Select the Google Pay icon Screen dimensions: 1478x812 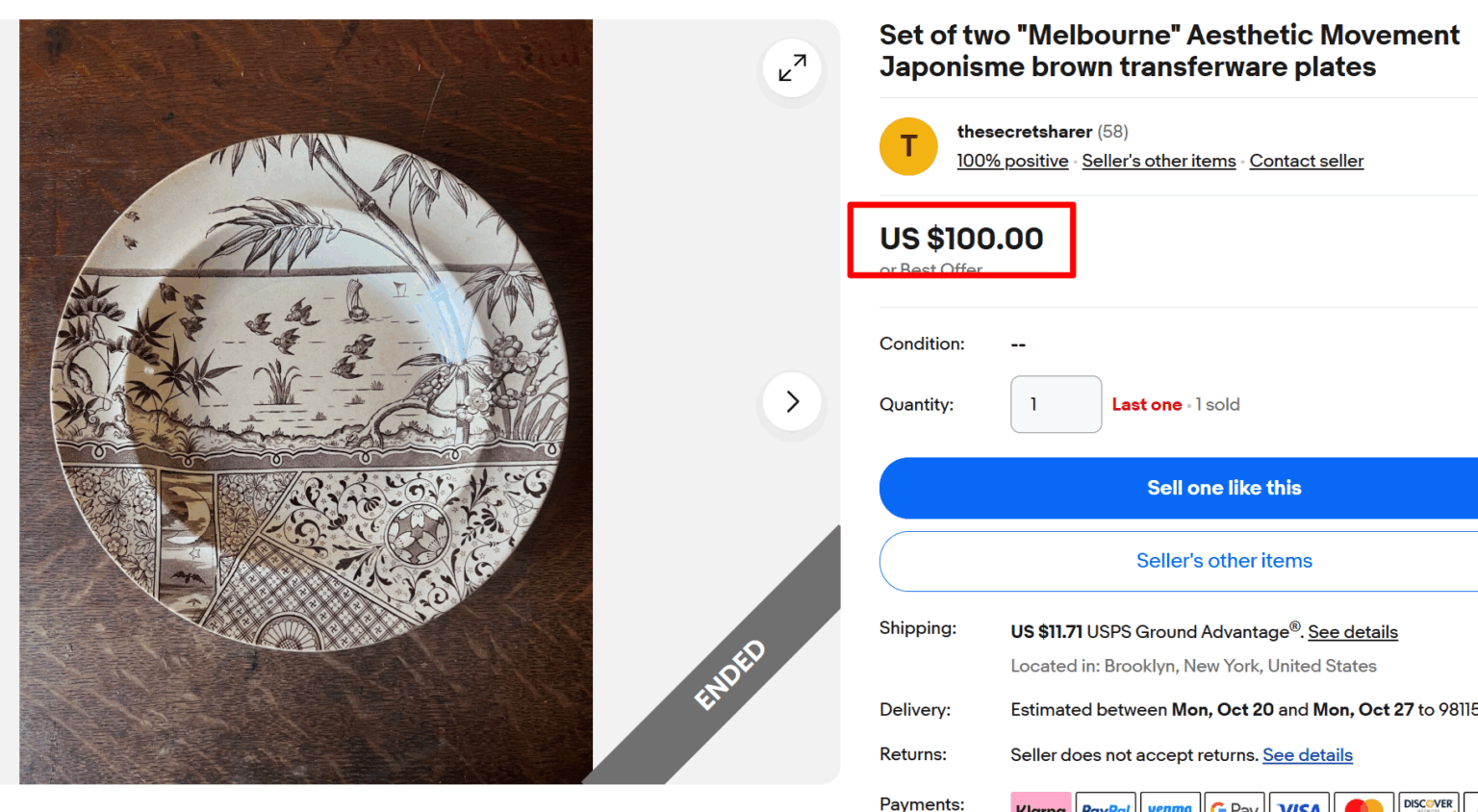click(1235, 804)
